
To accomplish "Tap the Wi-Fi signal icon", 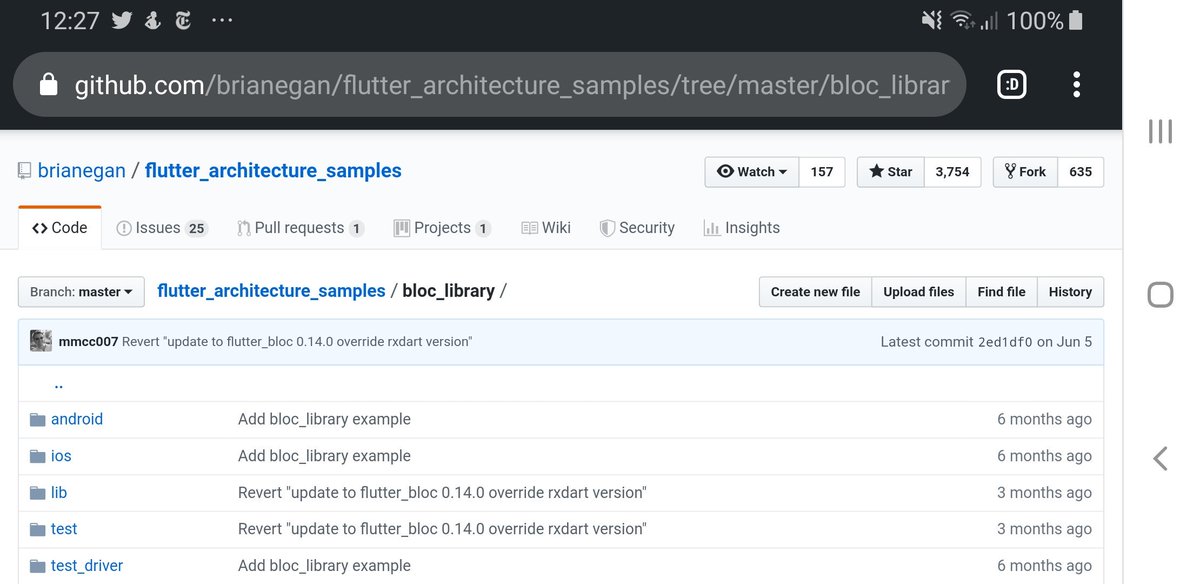I will [962, 20].
